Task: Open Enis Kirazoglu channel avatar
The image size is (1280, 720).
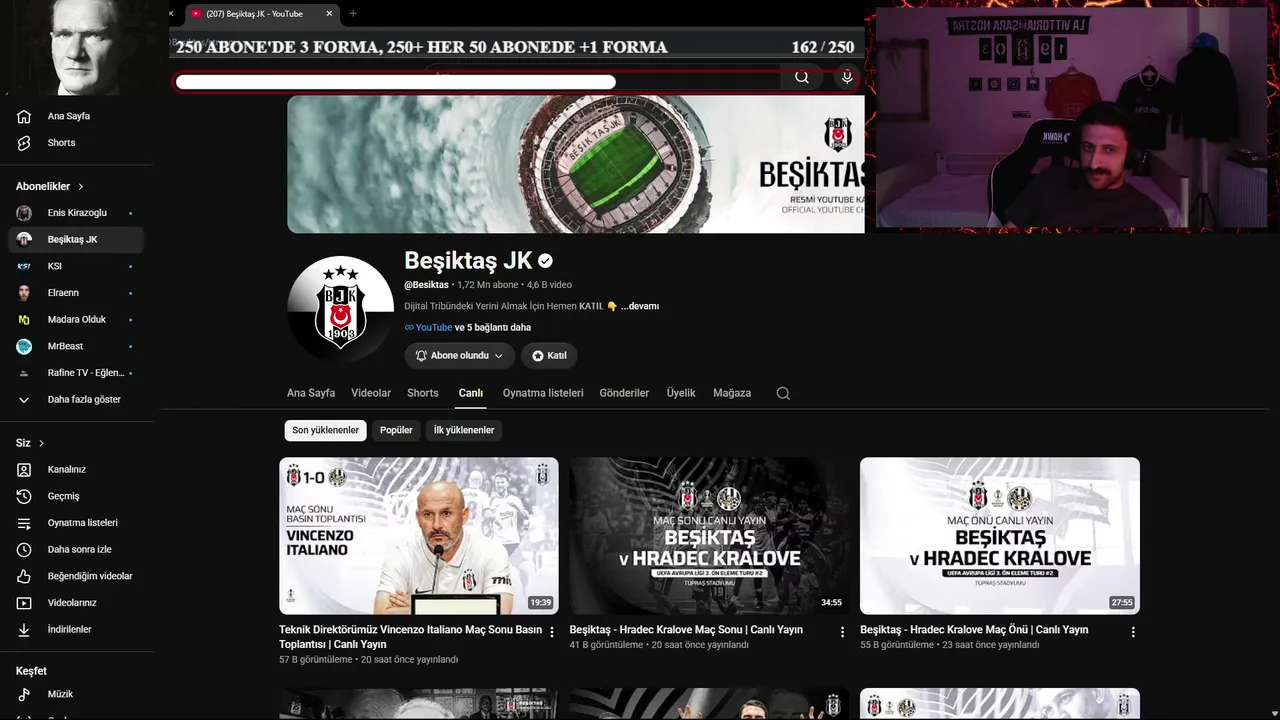Action: point(24,213)
